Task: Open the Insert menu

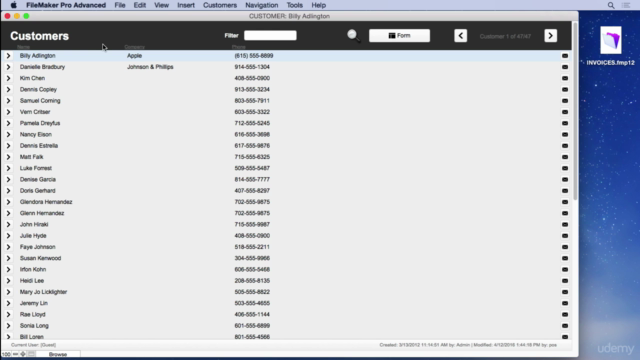Action: 186,5
